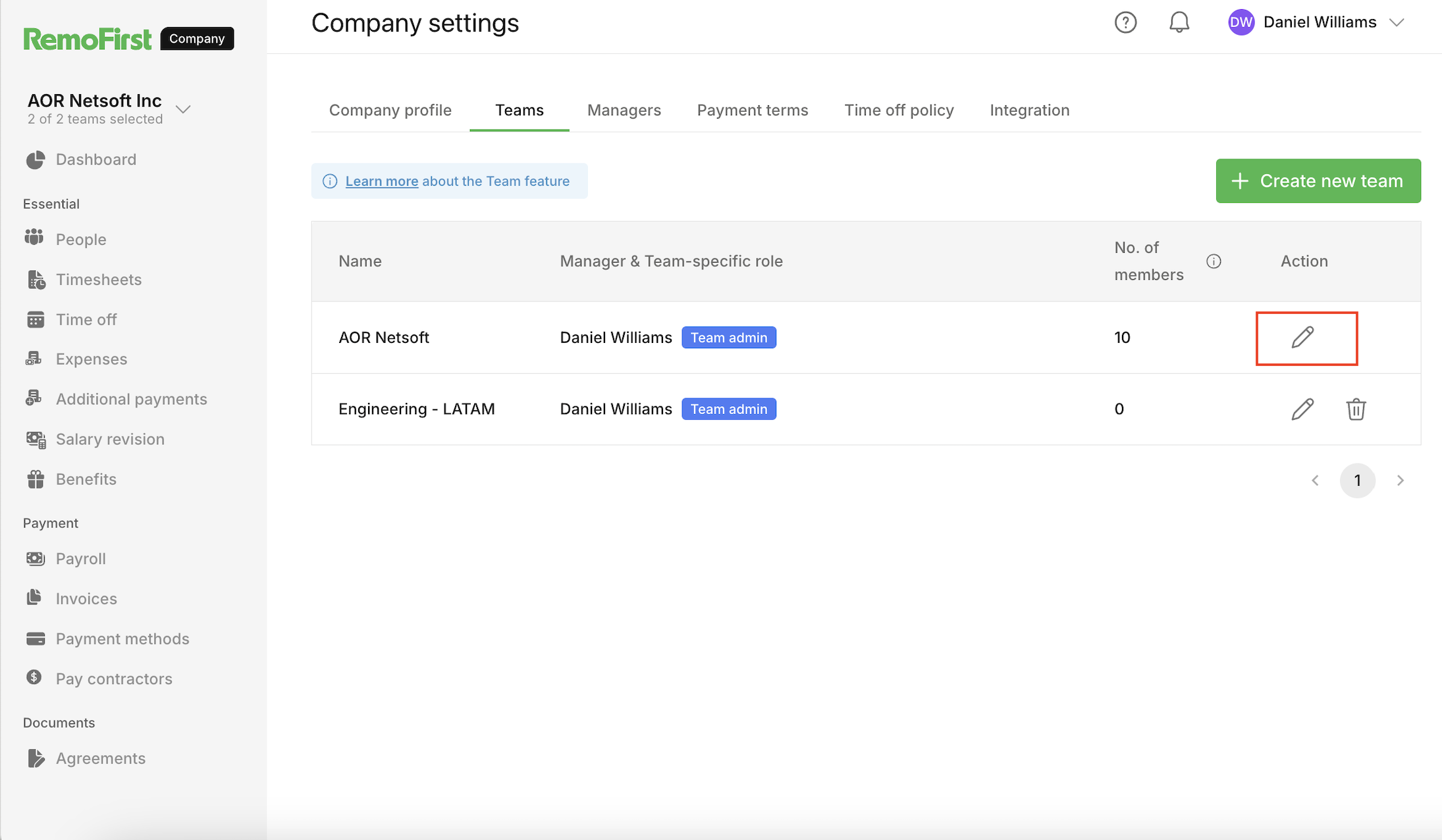
Task: Click the Agreements document icon
Action: point(36,758)
